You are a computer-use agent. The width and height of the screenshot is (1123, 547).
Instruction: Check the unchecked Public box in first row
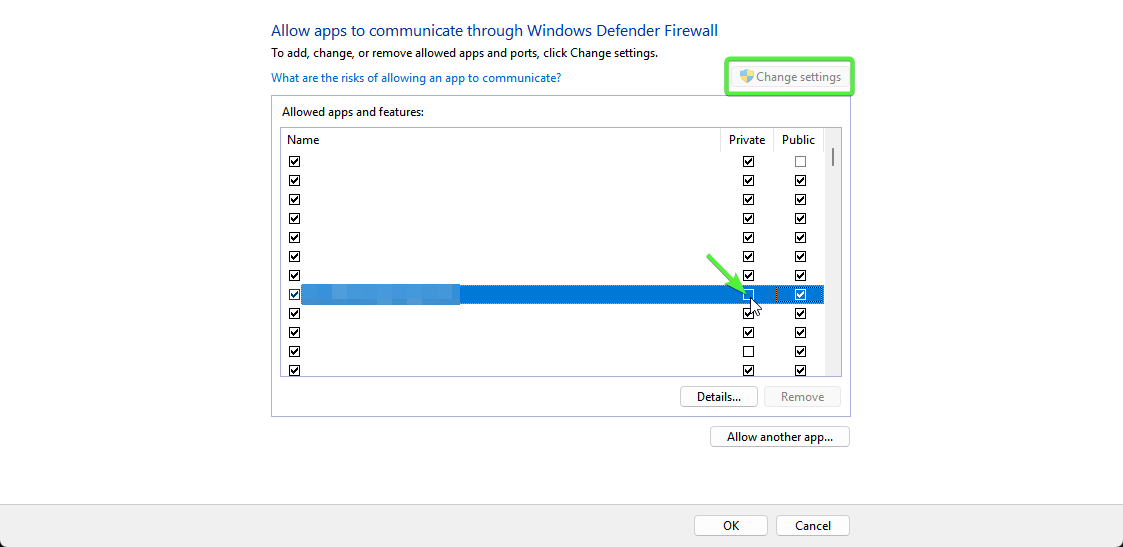[x=800, y=162]
